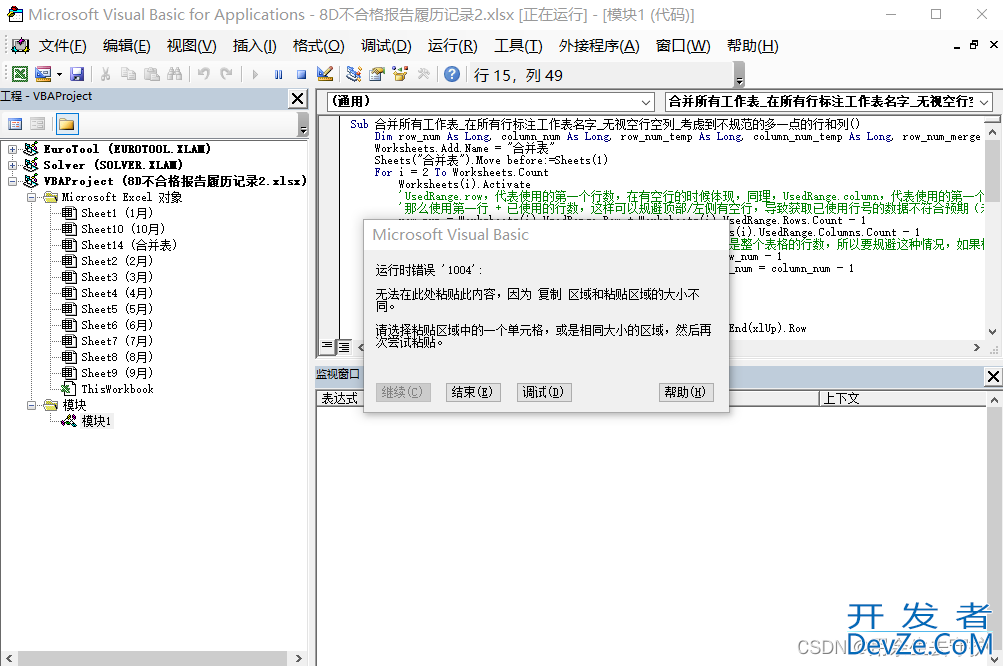The width and height of the screenshot is (1003, 666).
Task: Switch to Procedure View button
Action: point(327,346)
